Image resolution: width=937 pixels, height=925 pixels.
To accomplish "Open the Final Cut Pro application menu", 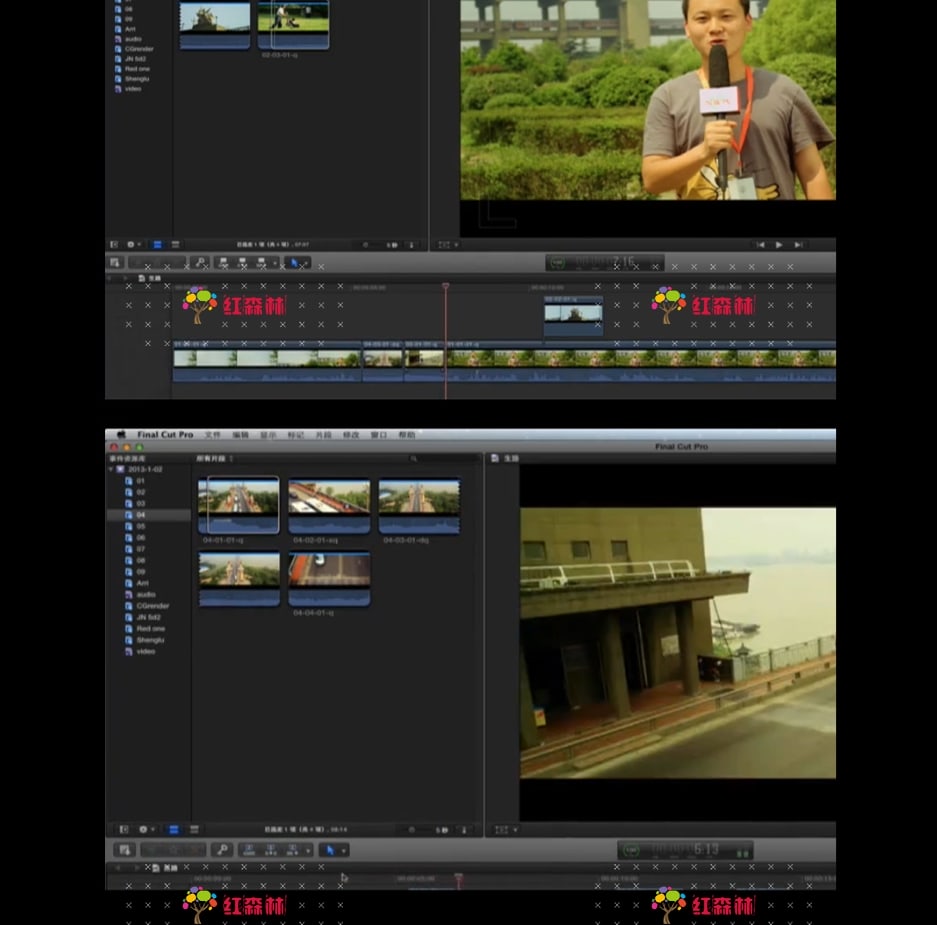I will tap(165, 434).
